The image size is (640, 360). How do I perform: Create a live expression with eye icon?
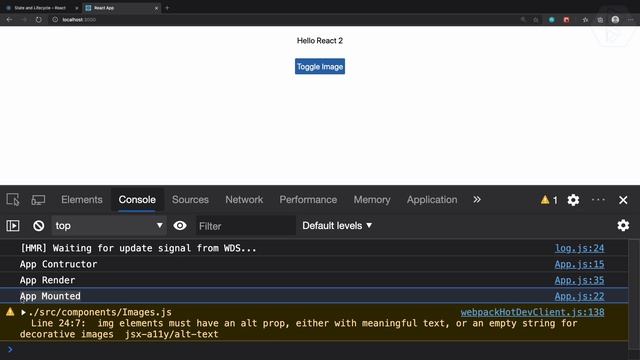click(180, 226)
